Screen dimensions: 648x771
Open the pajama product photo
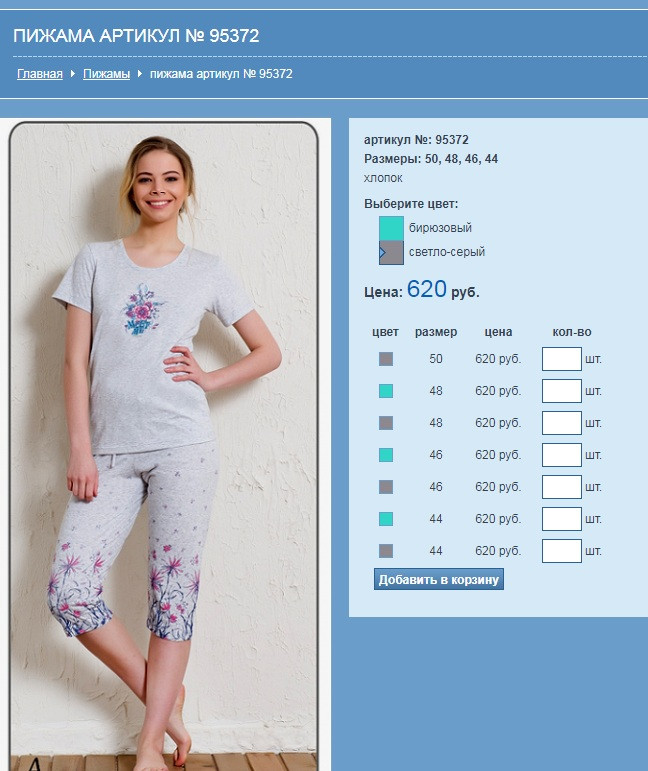[163, 445]
